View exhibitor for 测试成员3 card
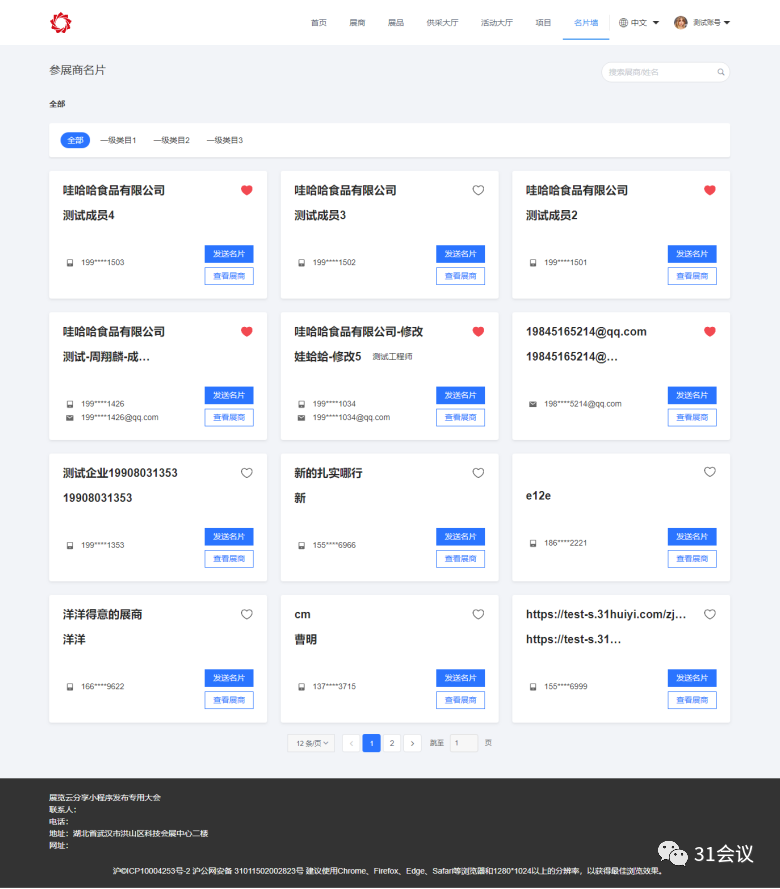This screenshot has width=780, height=889. [460, 276]
